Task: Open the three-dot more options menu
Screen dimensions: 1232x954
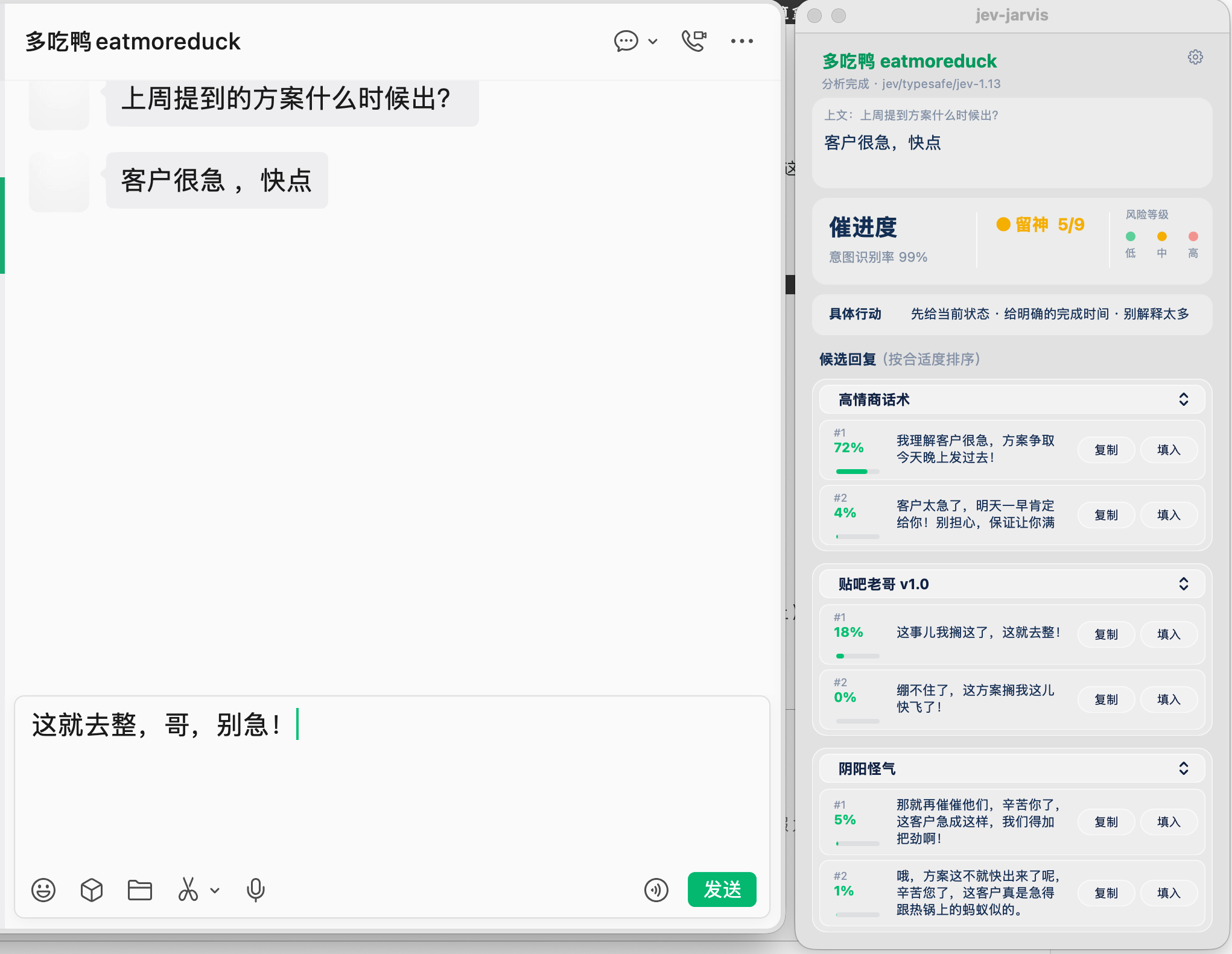Action: pyautogui.click(x=741, y=42)
